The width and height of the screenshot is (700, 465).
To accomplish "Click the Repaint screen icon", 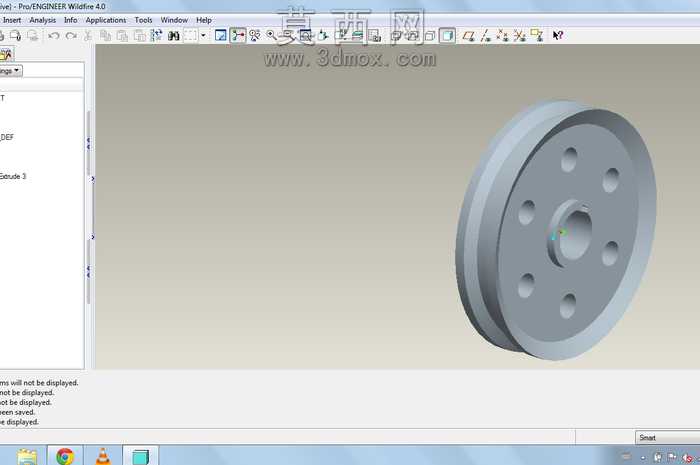I will [221, 36].
